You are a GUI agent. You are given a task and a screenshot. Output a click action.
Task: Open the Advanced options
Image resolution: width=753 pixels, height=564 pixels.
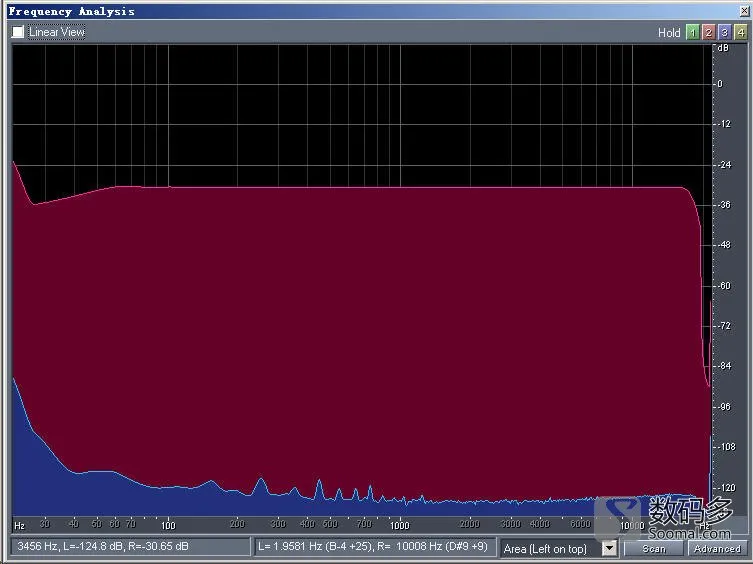click(x=717, y=548)
